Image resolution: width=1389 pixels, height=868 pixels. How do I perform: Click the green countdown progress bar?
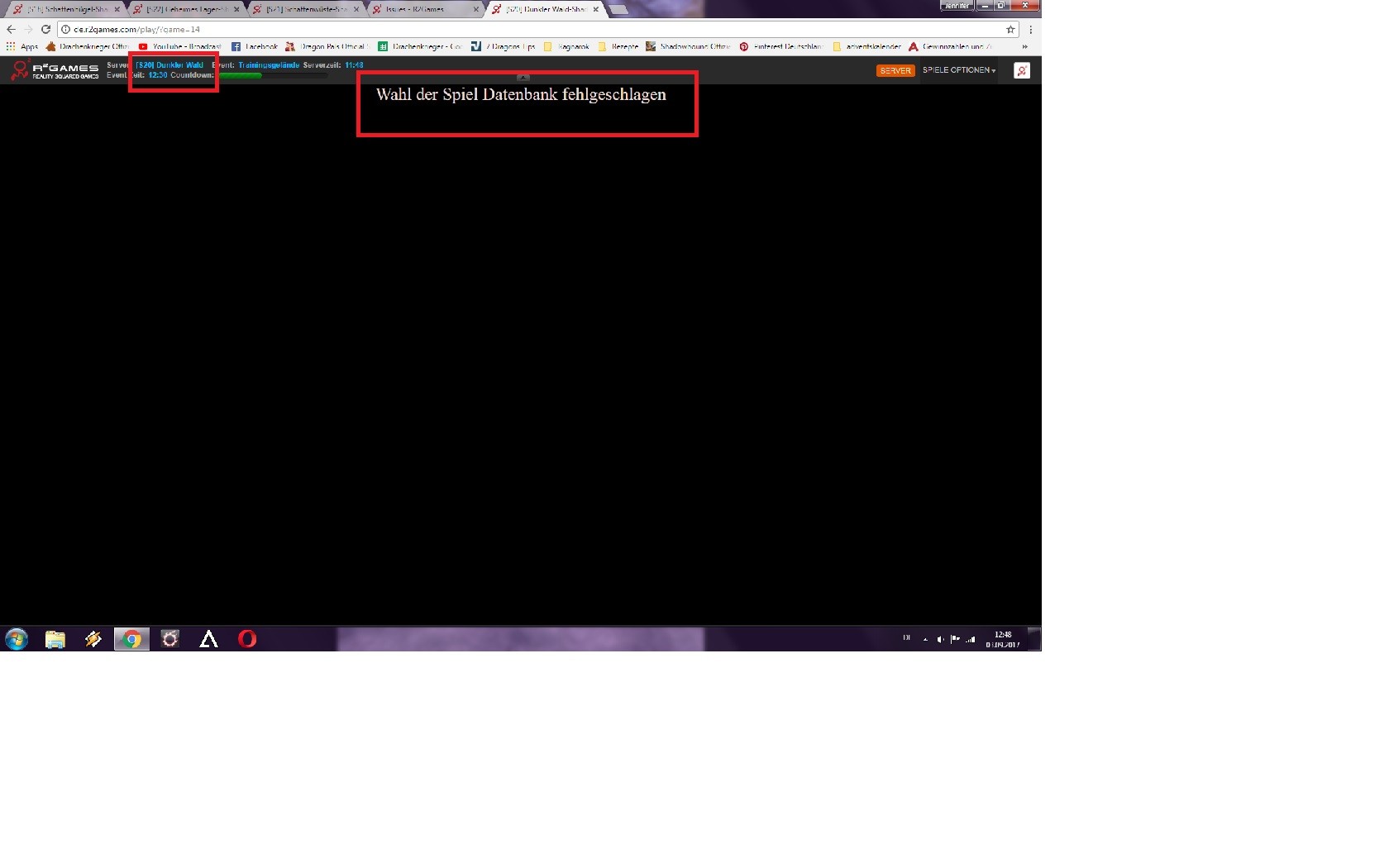[x=240, y=76]
